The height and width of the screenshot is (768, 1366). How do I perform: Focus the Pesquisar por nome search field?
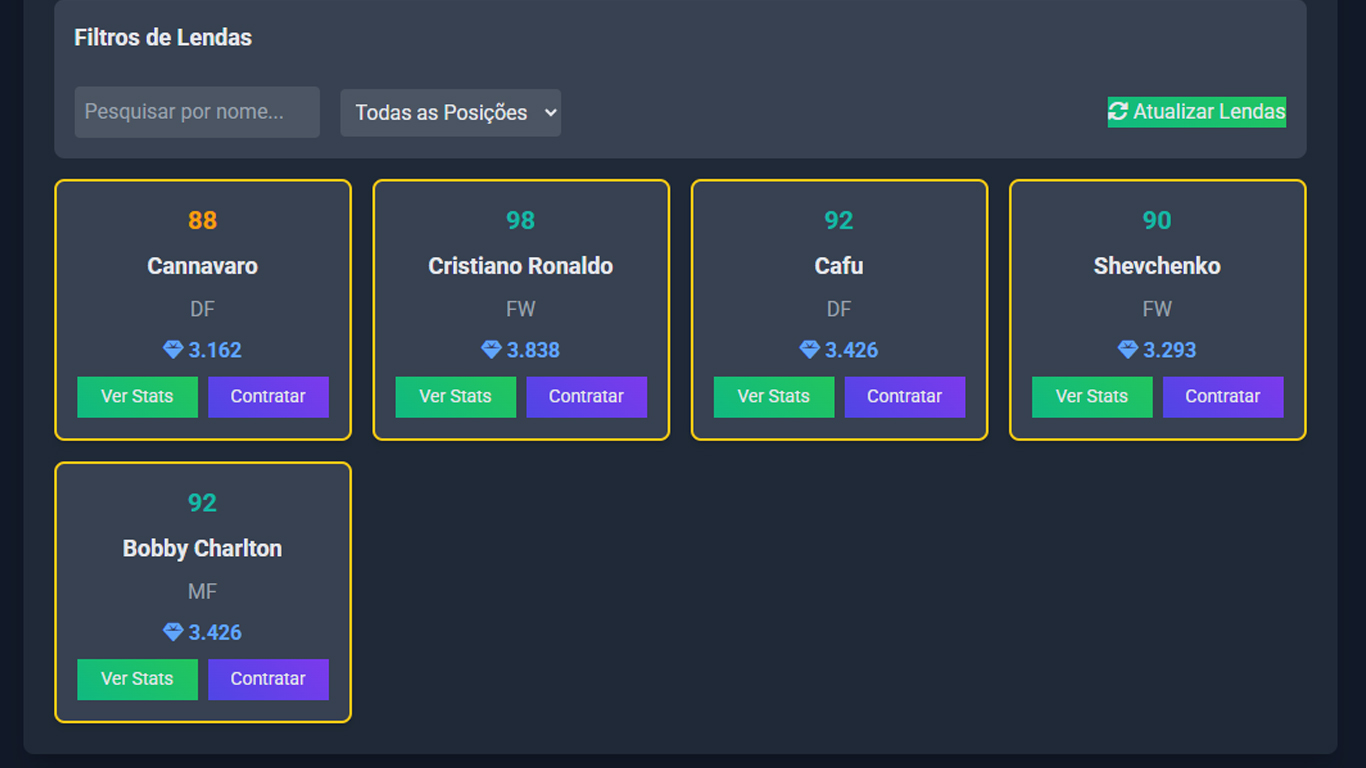click(x=197, y=112)
